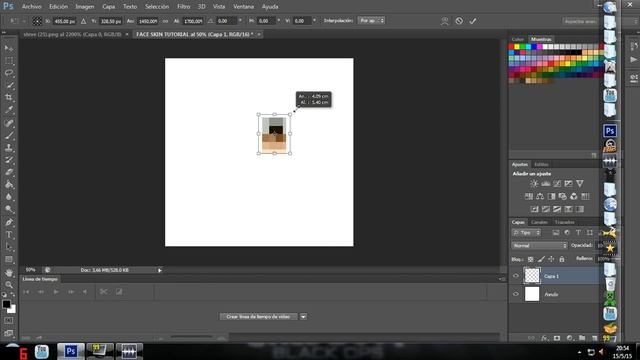Toggle lock image pixels
Viewport: 640px width, 360px height.
point(541,259)
